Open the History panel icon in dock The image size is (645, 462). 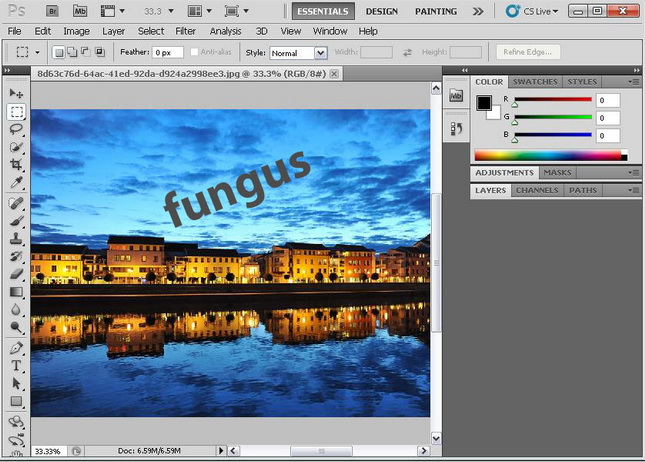(456, 129)
